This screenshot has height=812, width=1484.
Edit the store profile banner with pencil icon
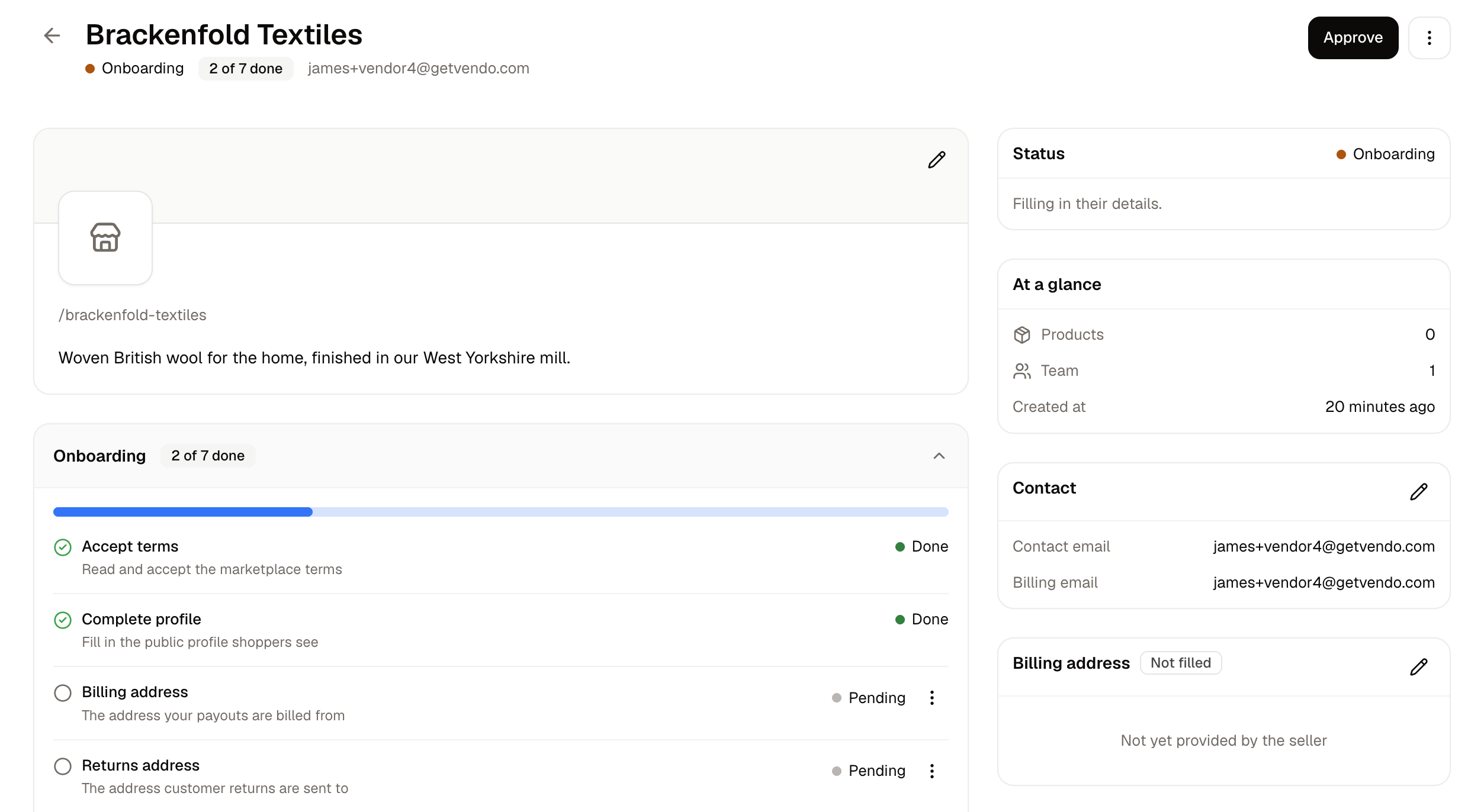tap(936, 160)
